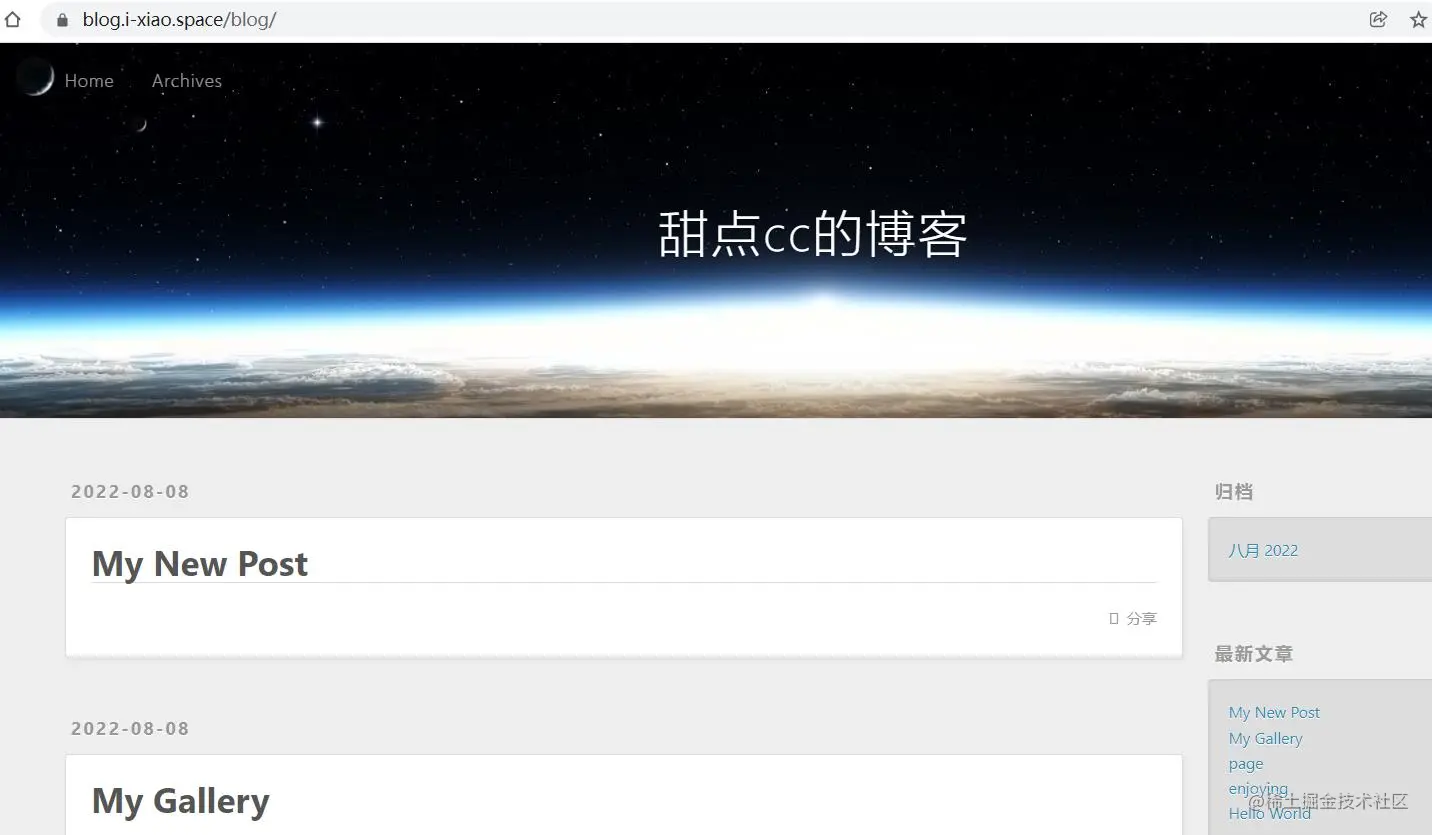Click the first 2022-08-08 post date

[x=130, y=491]
